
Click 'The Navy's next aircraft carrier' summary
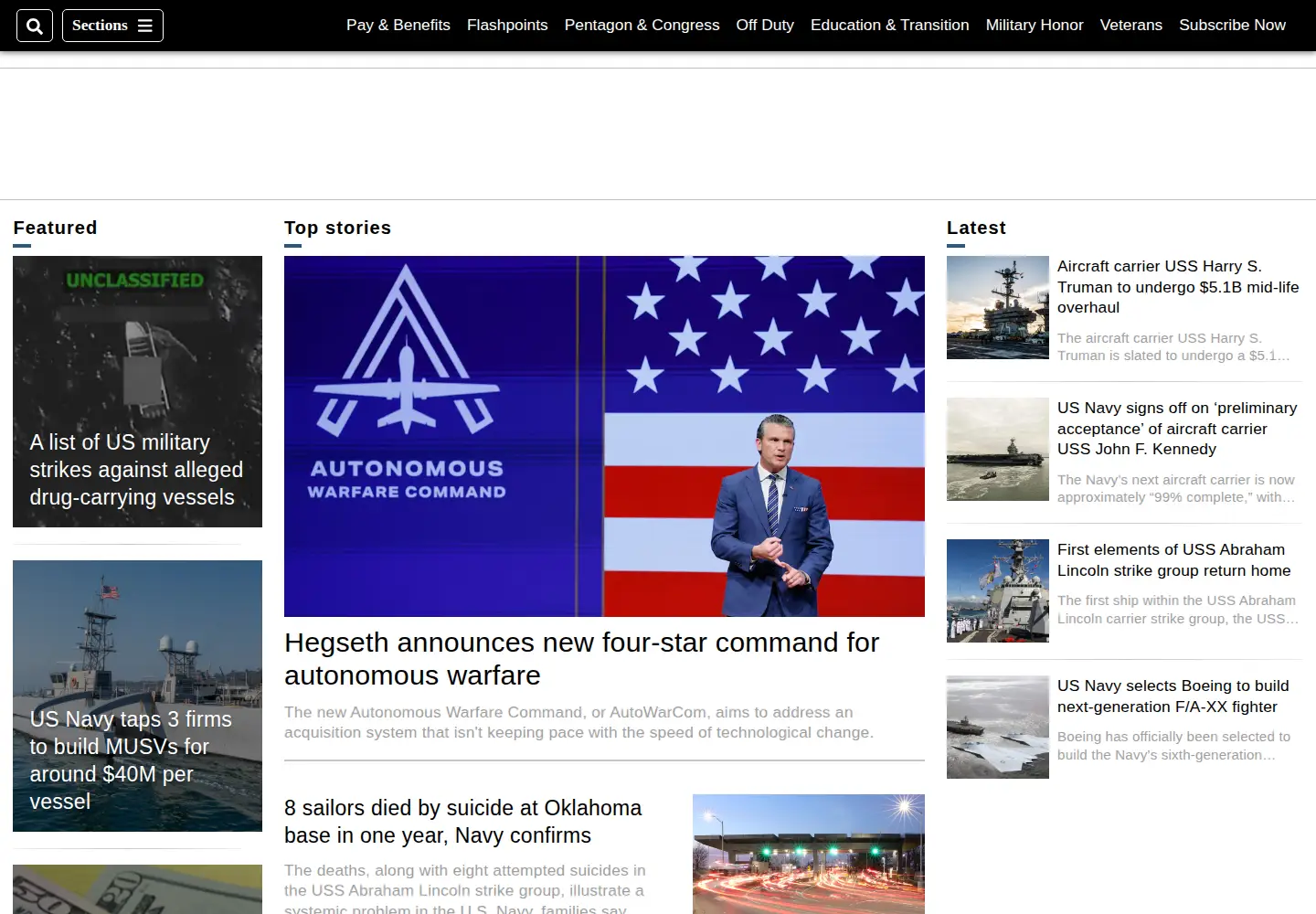pos(1176,488)
